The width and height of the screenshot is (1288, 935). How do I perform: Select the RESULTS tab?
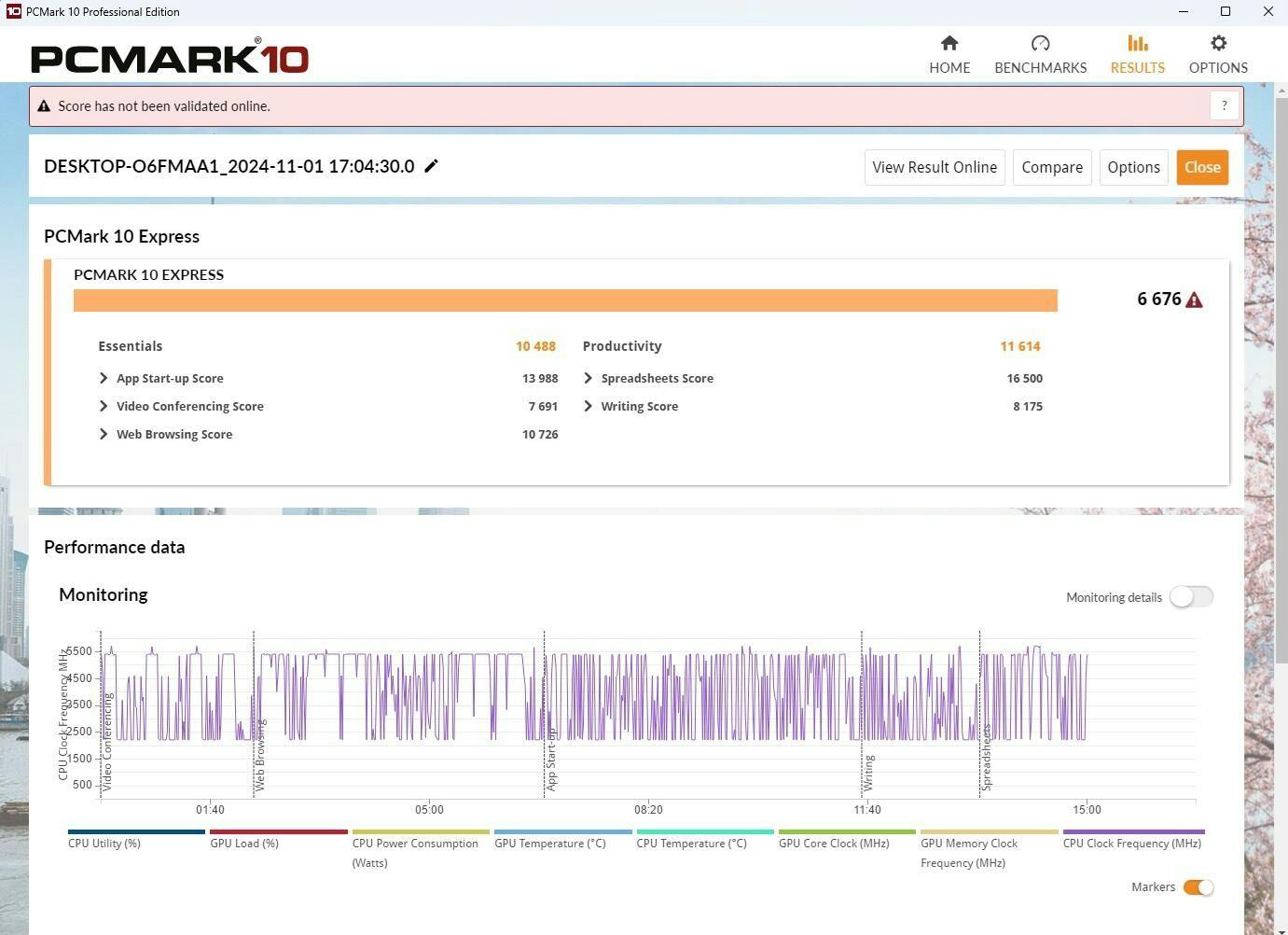[x=1137, y=54]
